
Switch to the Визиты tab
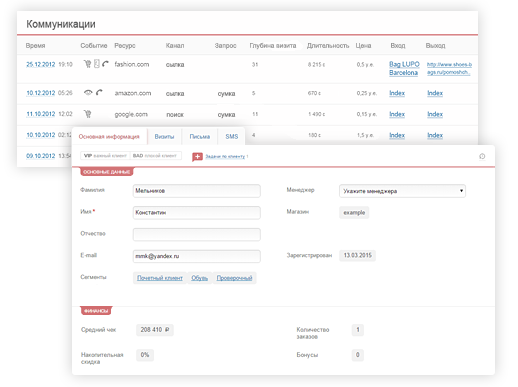tap(164, 136)
